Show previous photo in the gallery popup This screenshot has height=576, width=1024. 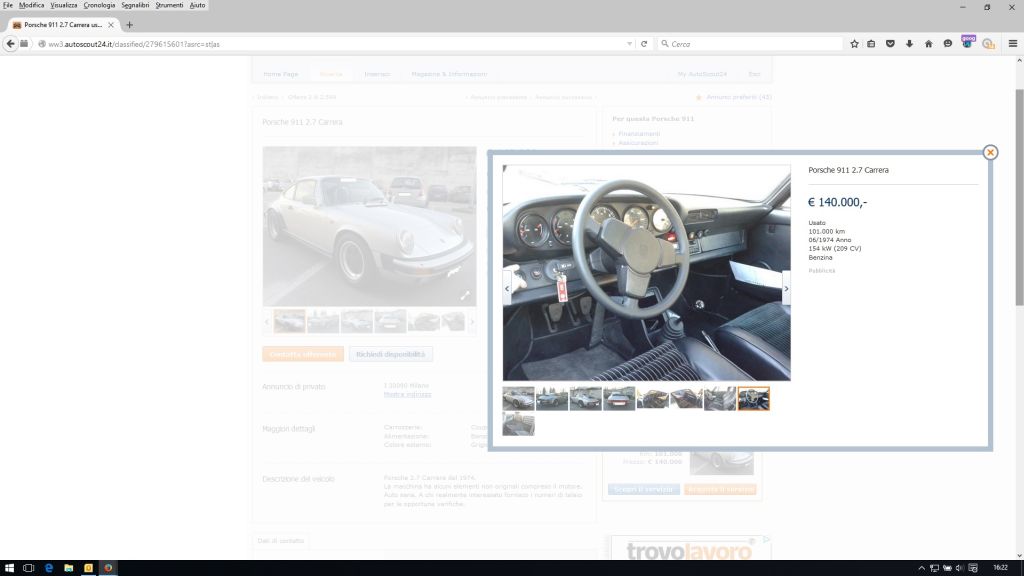pos(507,288)
